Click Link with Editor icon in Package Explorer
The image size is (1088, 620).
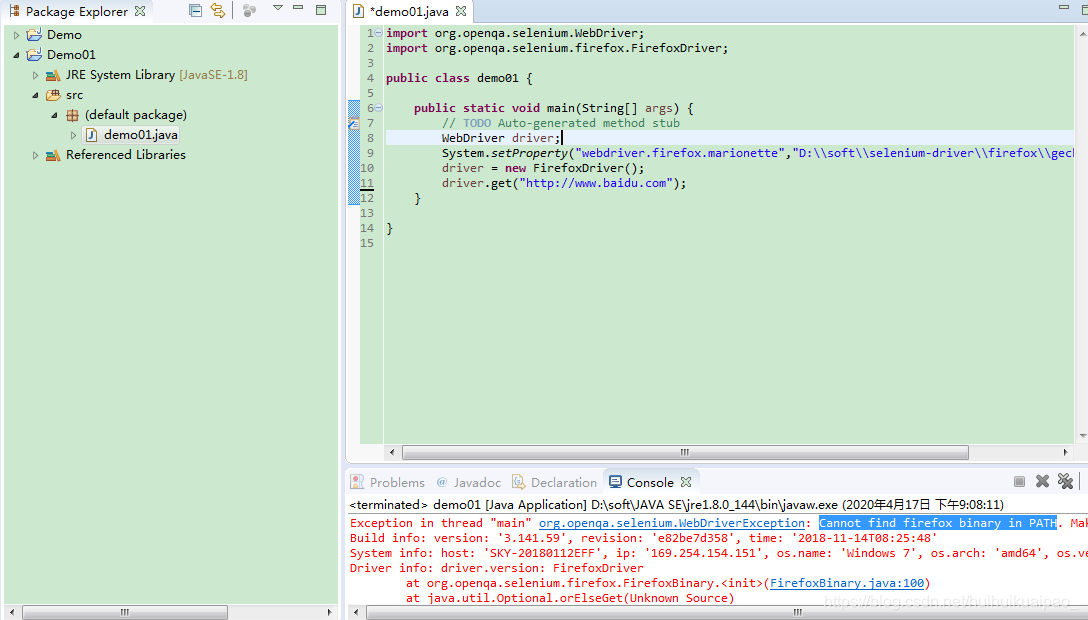(218, 10)
